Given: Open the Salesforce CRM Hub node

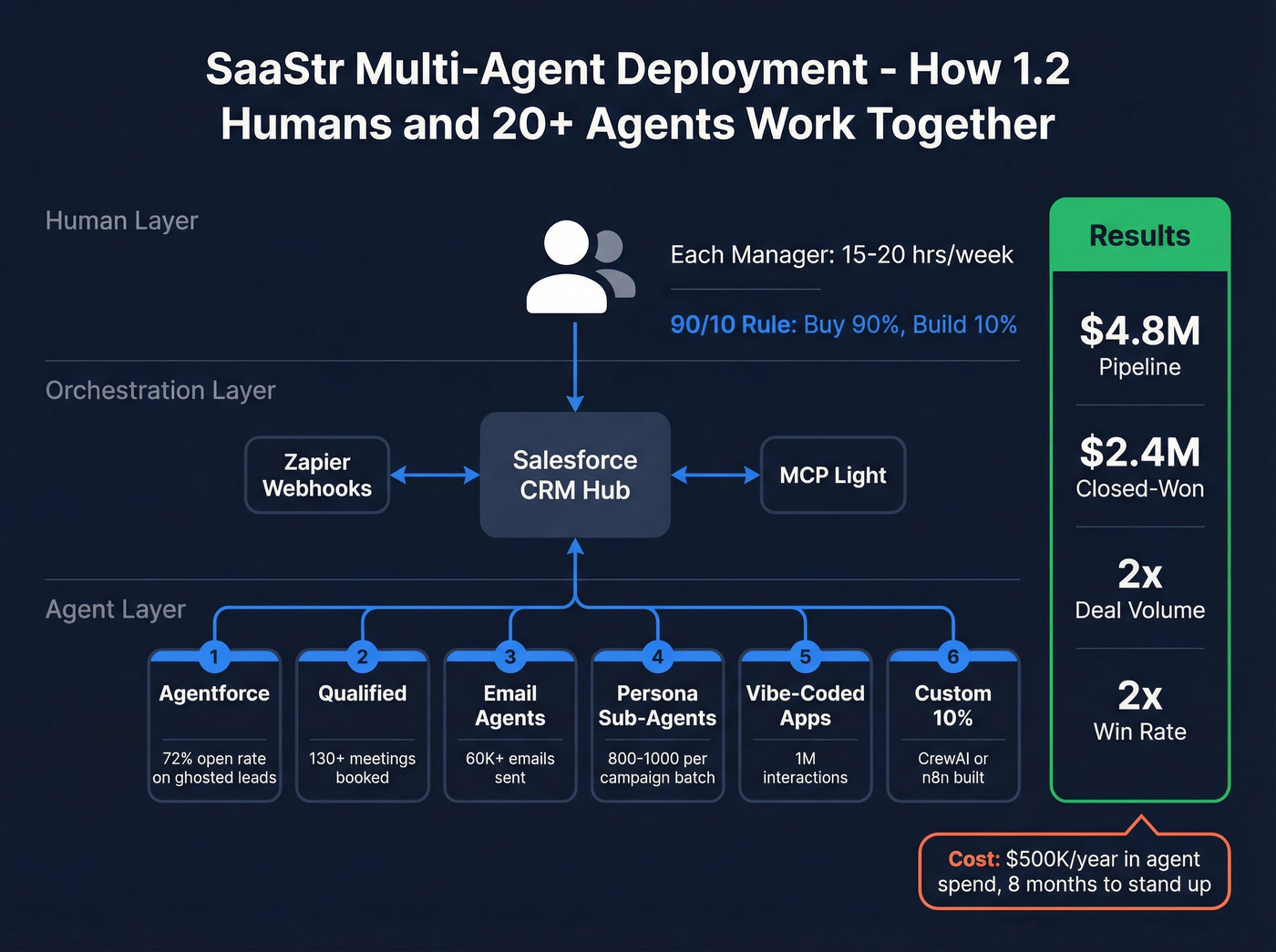Looking at the screenshot, I should [x=574, y=475].
